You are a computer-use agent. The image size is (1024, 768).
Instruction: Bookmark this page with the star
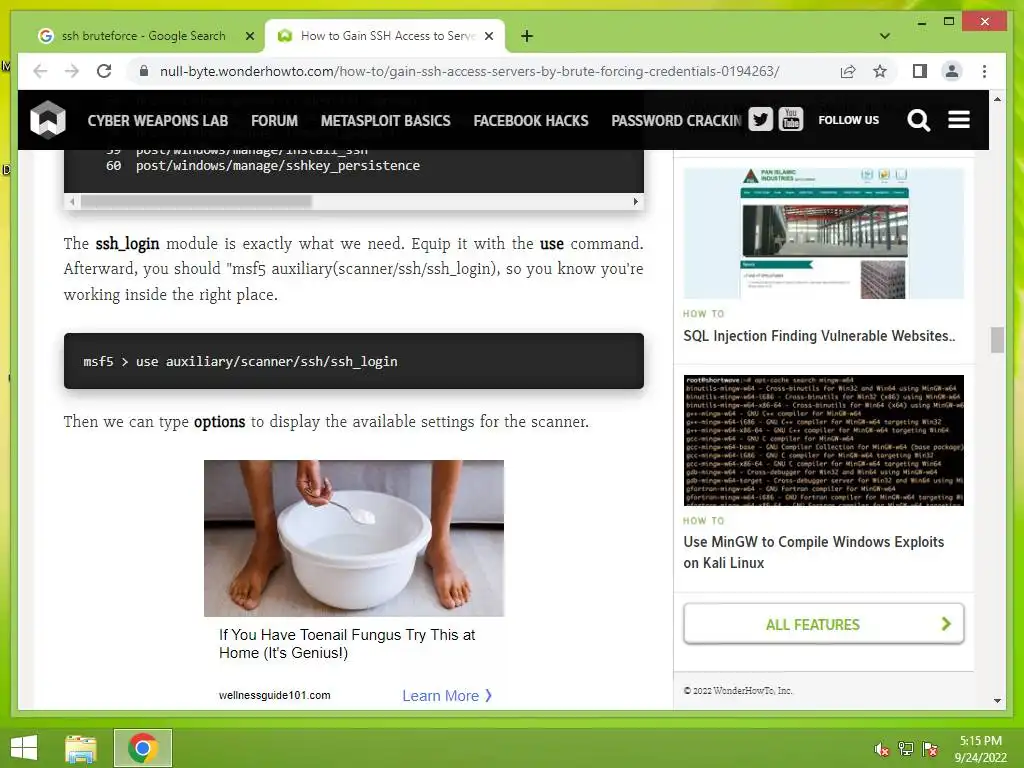pos(880,71)
